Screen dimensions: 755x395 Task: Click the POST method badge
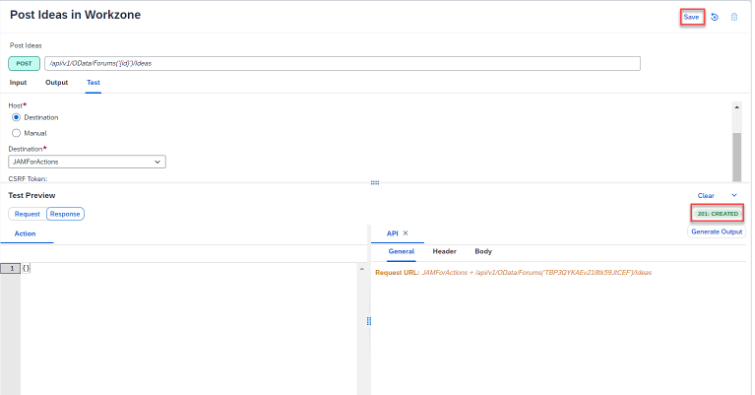[x=24, y=63]
